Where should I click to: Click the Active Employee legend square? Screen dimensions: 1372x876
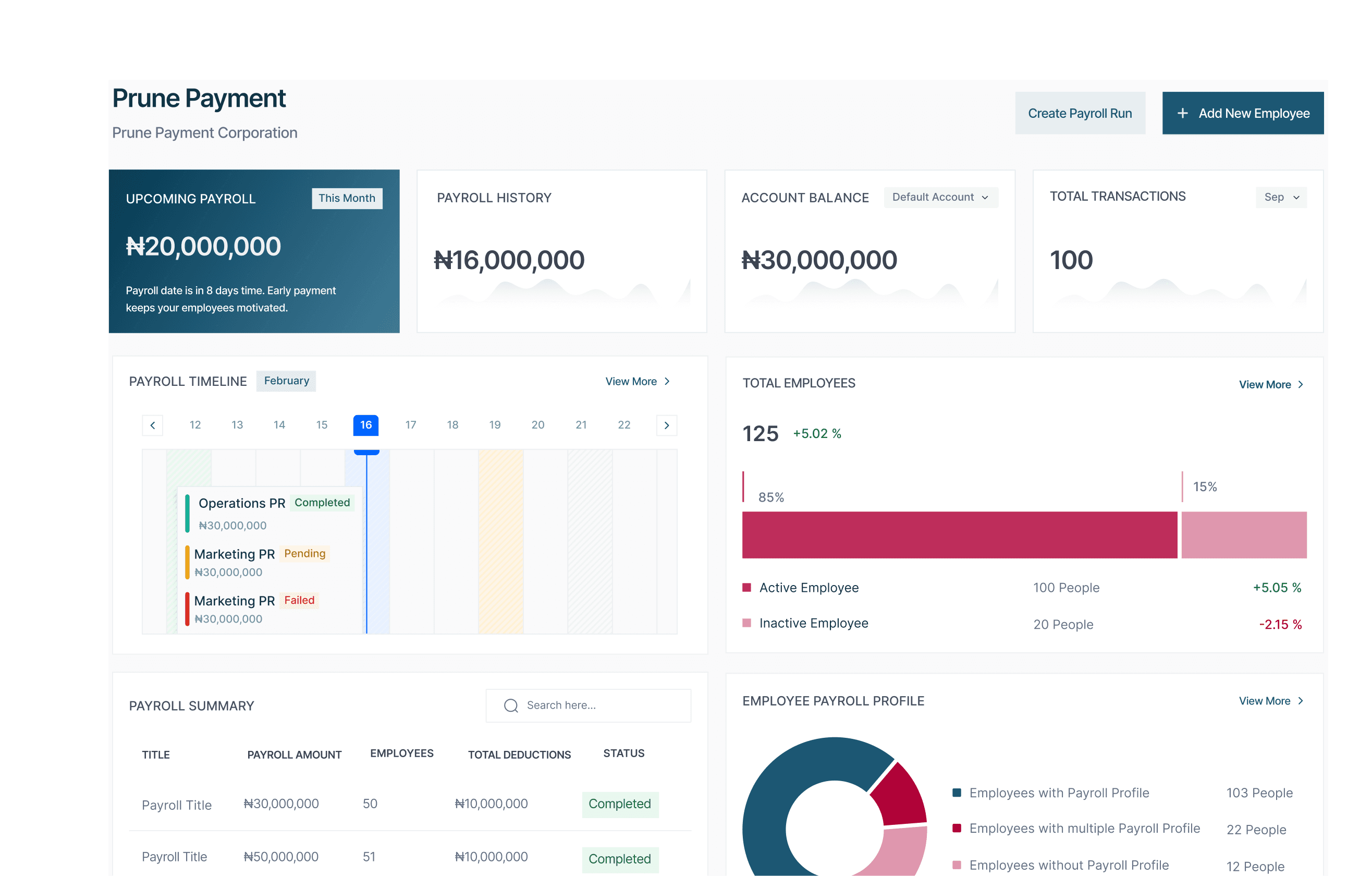coord(746,588)
